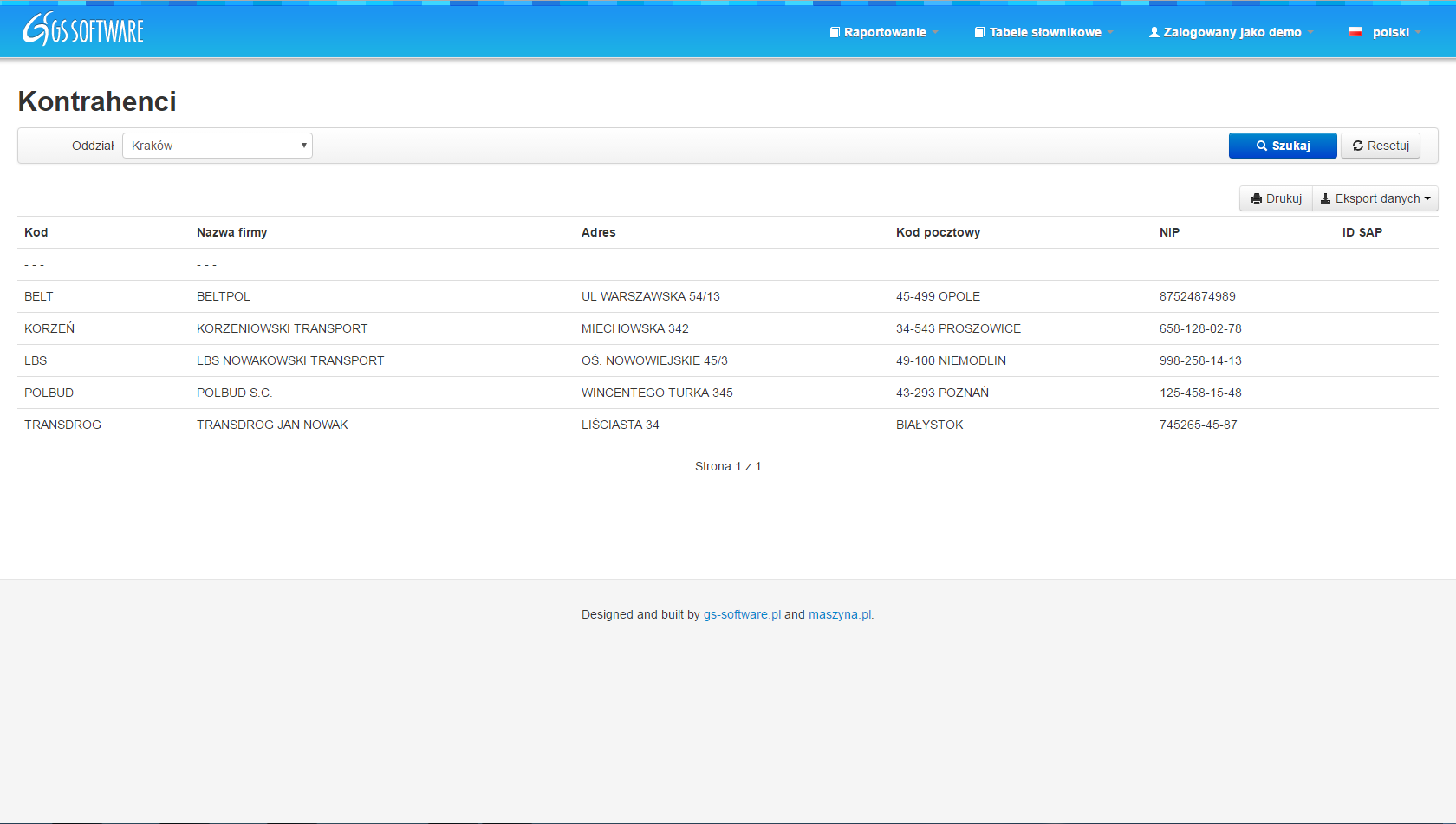Click the printer icon on Drukuj

(x=1257, y=199)
